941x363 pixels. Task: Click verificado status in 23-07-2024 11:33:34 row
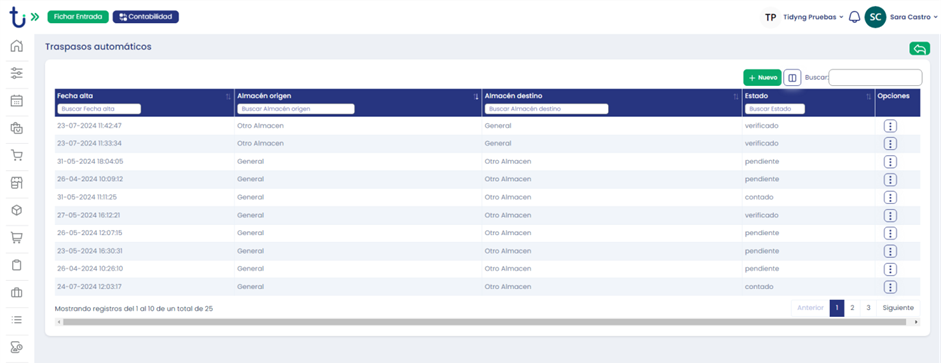pos(762,144)
